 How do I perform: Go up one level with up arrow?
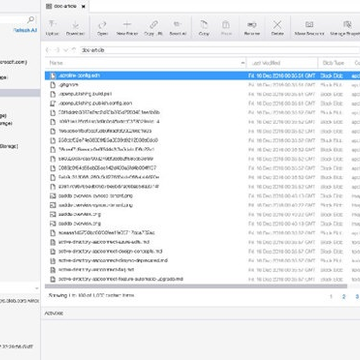point(74,50)
